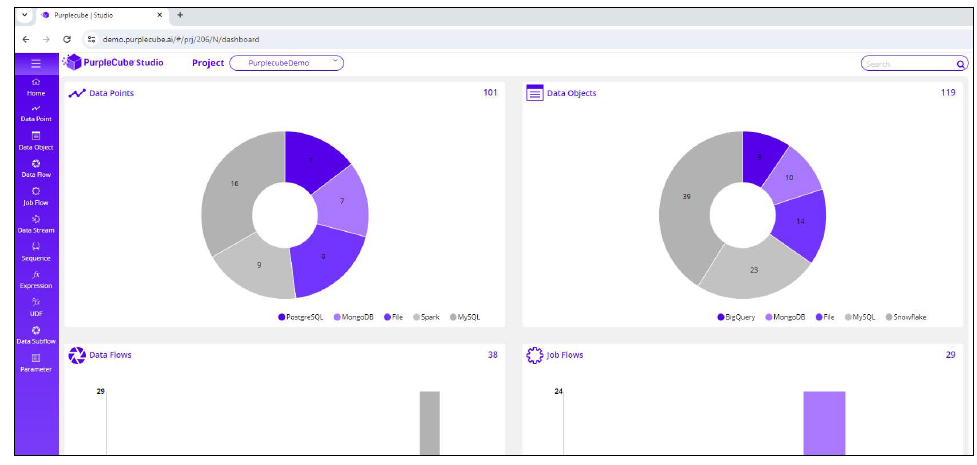
Task: Reload the page
Action: (x=67, y=39)
